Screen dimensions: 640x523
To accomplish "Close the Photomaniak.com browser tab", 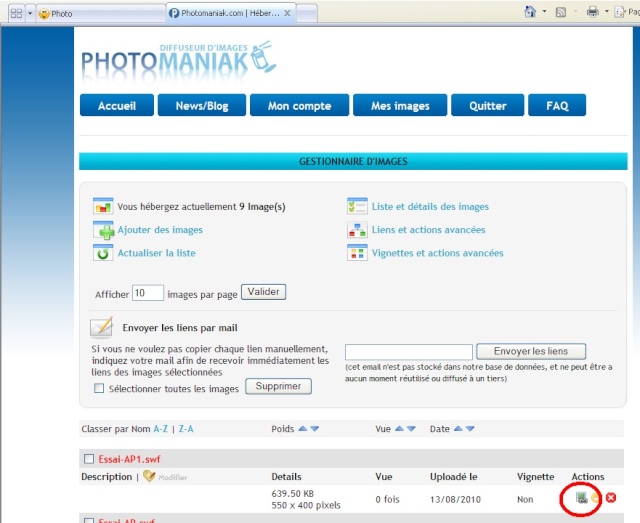I will (287, 13).
